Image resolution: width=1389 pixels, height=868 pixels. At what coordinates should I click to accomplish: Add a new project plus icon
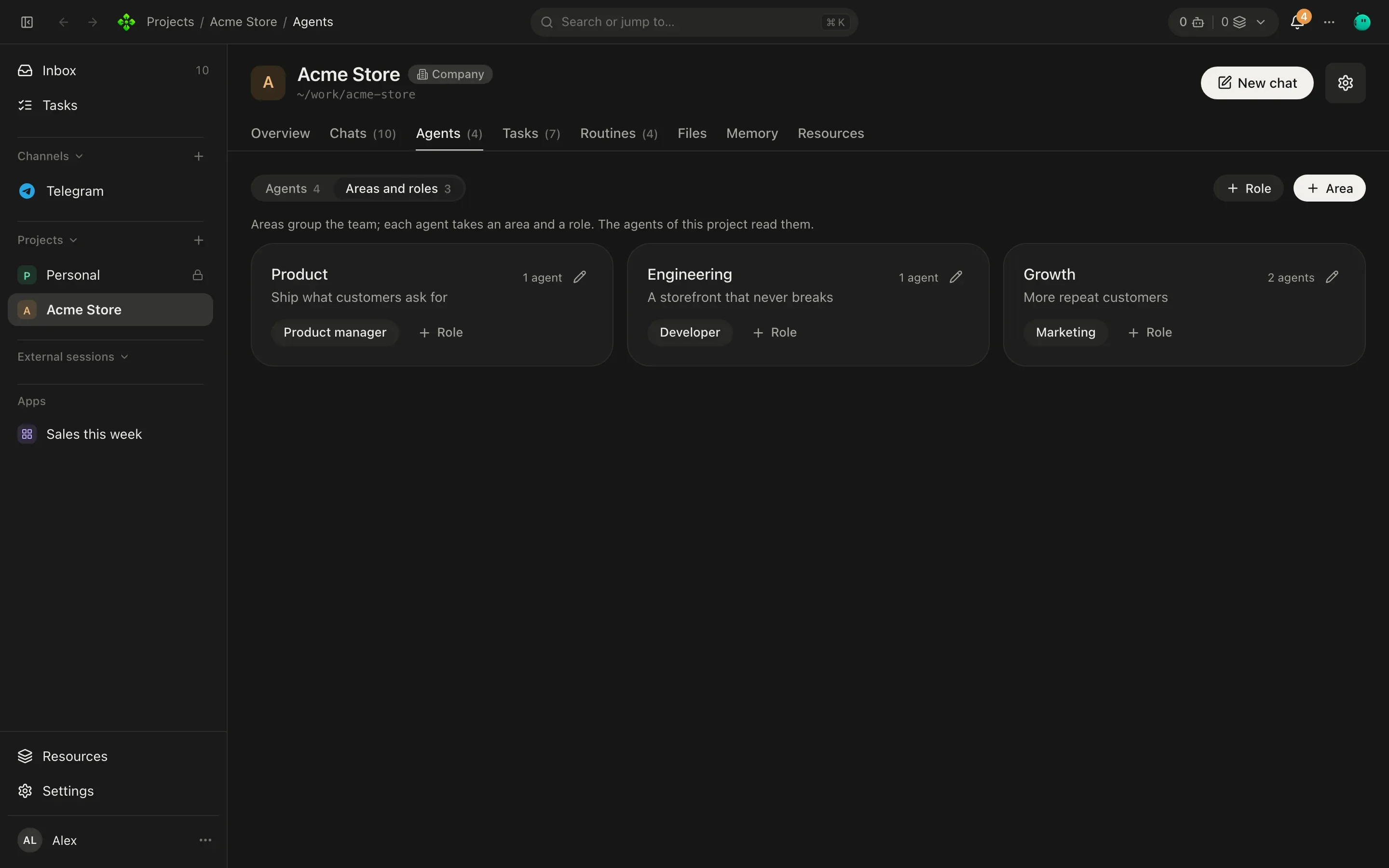[x=199, y=240]
